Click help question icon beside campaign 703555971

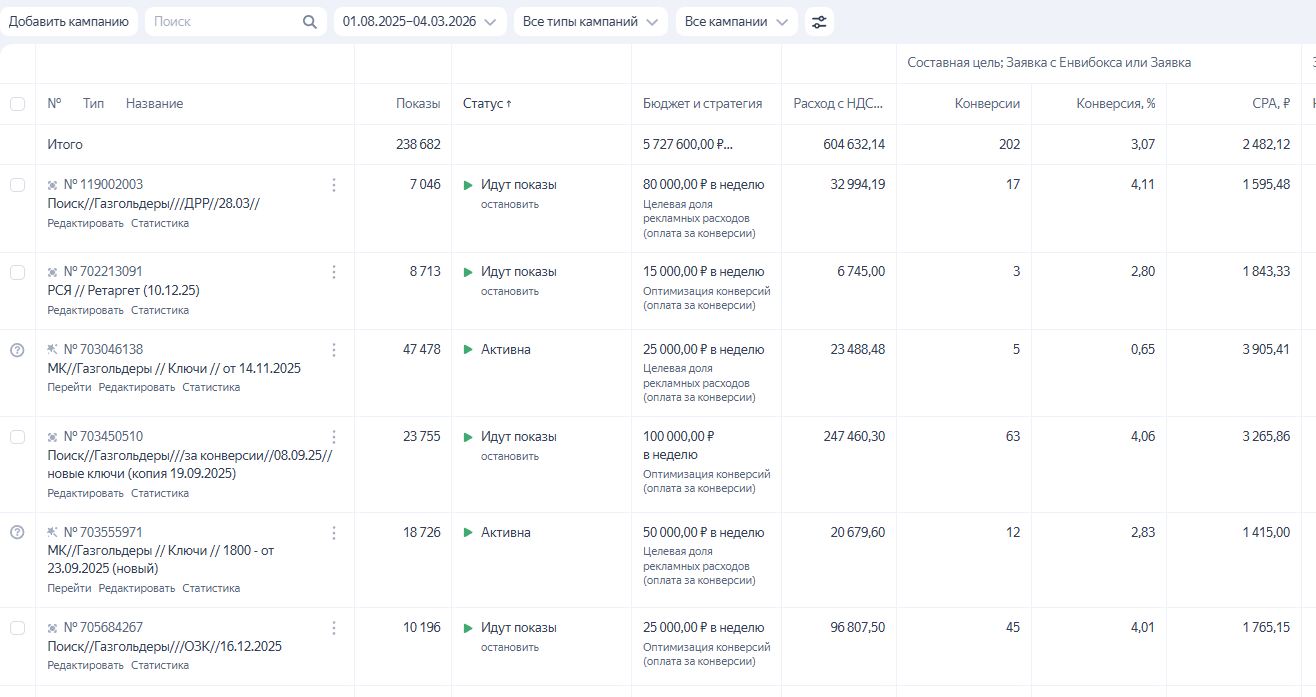coord(17,533)
